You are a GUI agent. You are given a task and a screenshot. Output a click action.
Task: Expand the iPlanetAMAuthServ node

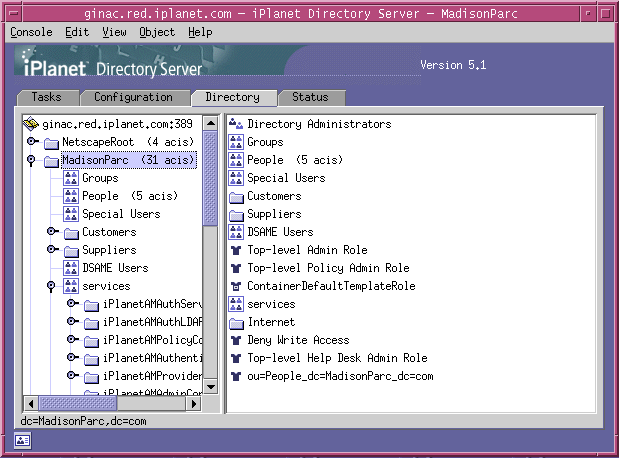point(73,304)
